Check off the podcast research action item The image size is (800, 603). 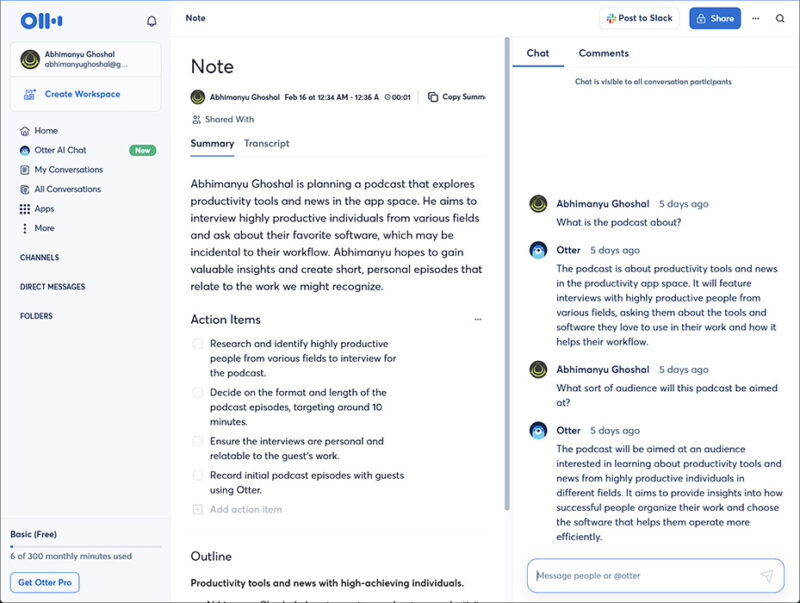pyautogui.click(x=197, y=343)
